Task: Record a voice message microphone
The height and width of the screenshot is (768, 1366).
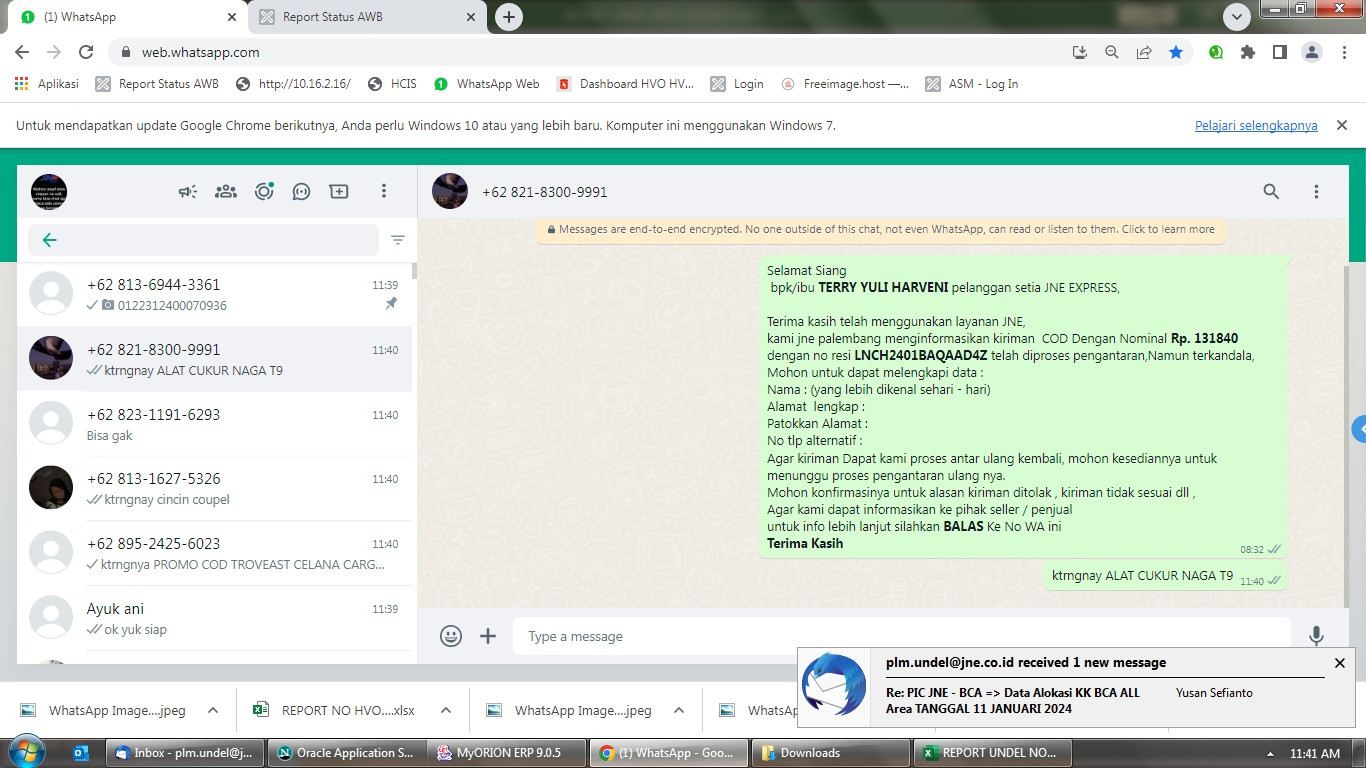Action: [1316, 636]
